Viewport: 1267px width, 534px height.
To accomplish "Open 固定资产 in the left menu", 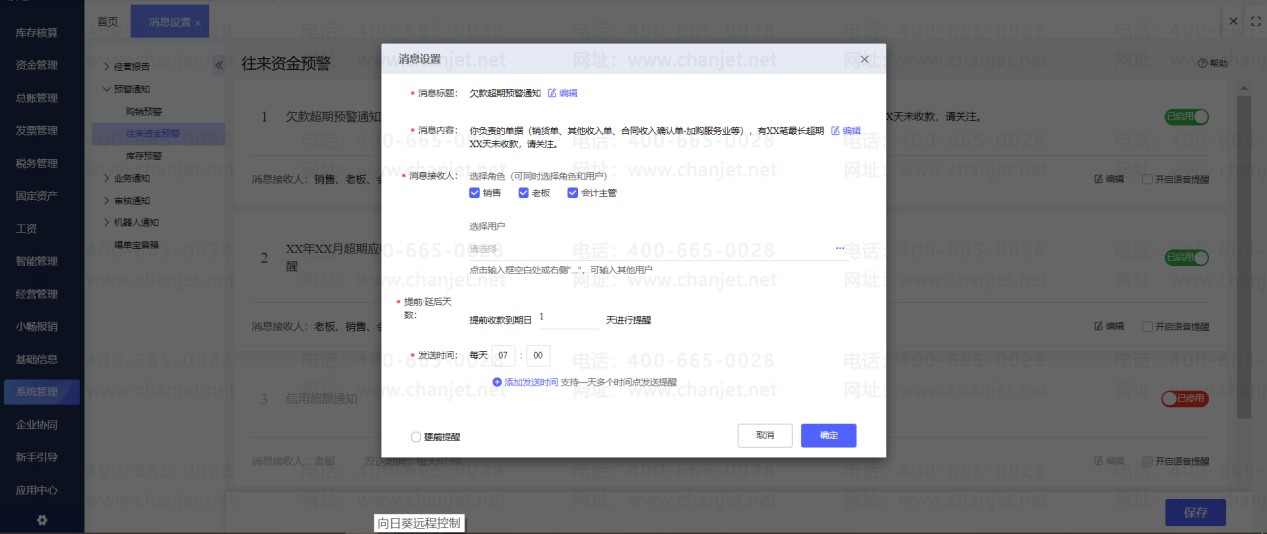I will pos(36,195).
